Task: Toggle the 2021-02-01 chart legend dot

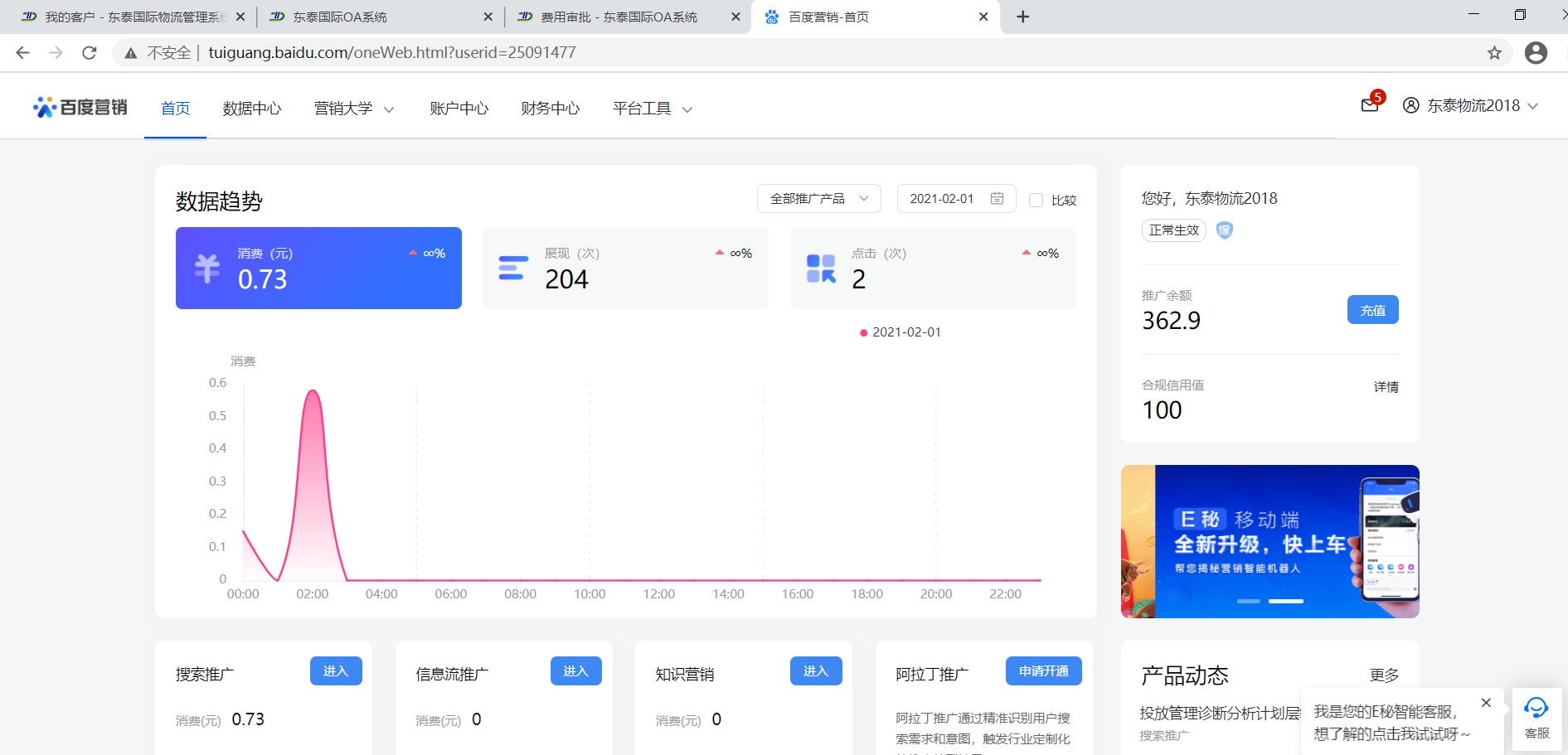Action: pyautogui.click(x=864, y=332)
